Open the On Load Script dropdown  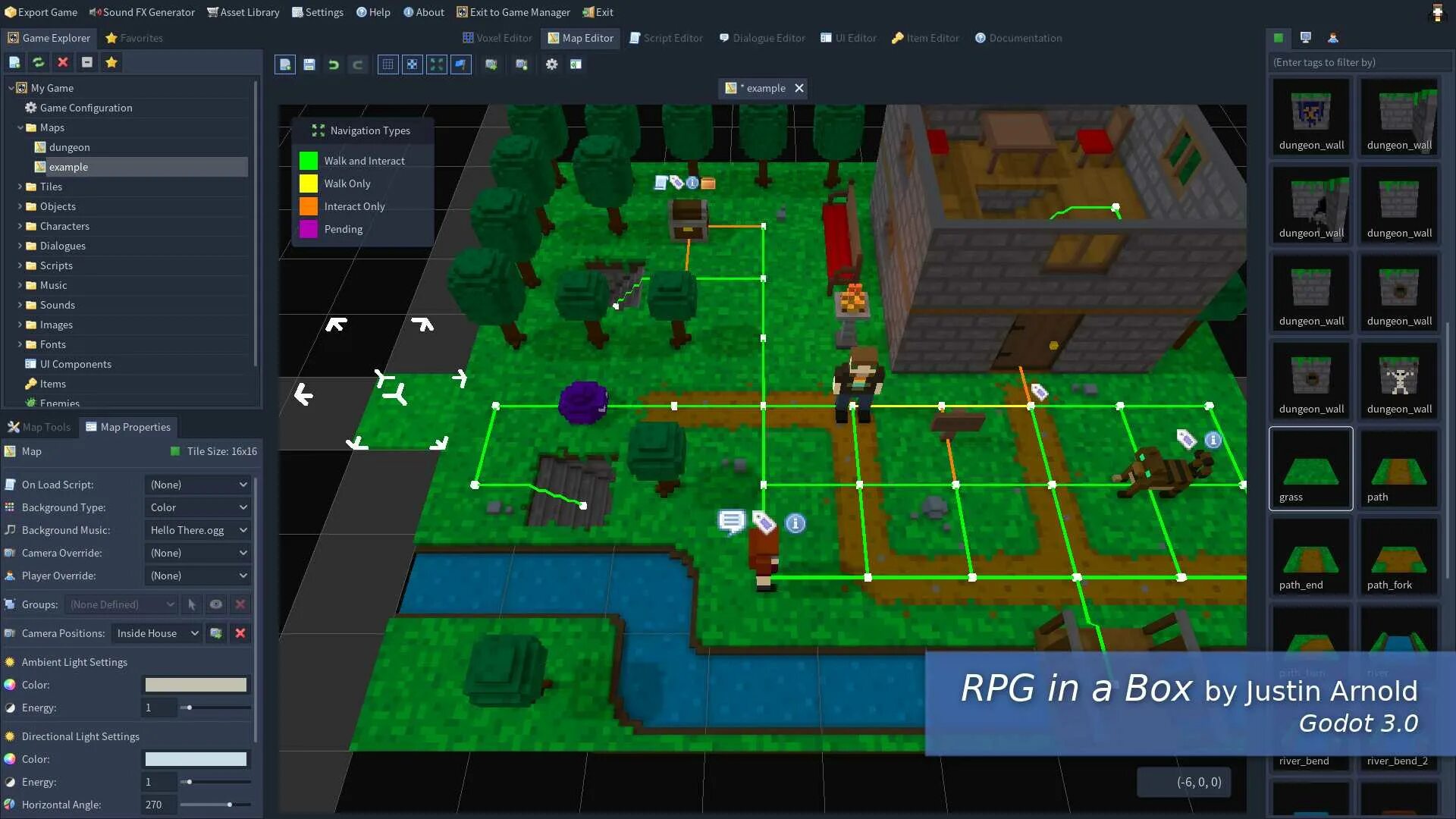point(196,484)
